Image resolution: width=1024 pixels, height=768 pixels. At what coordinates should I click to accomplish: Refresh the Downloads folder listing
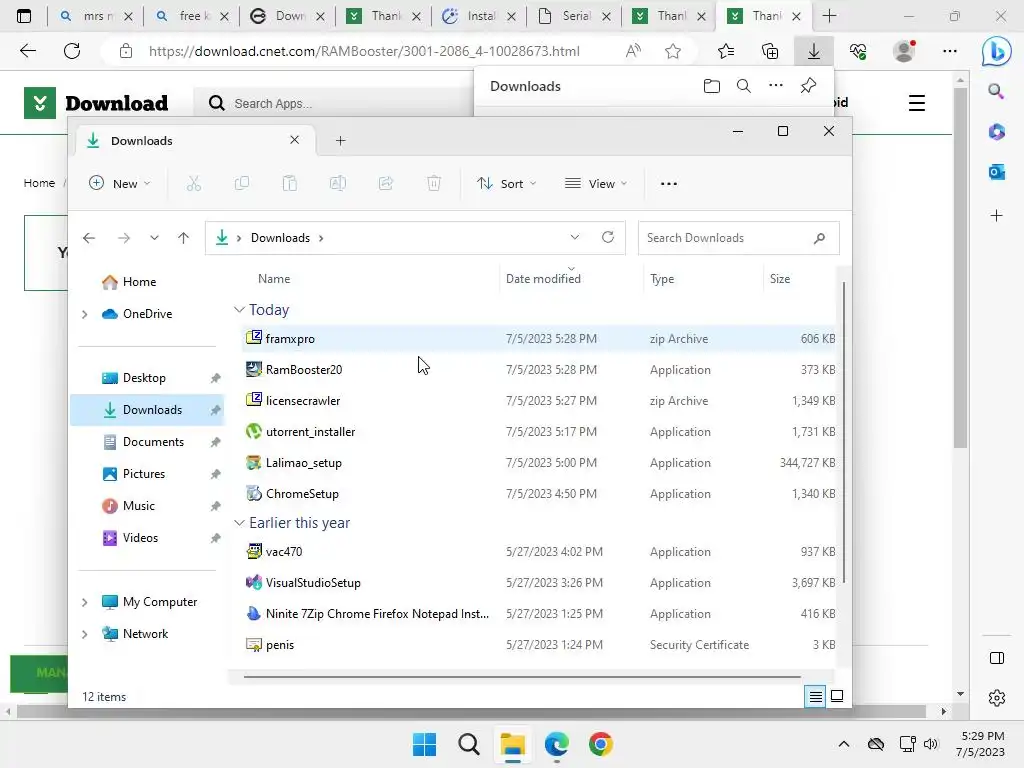pos(608,237)
